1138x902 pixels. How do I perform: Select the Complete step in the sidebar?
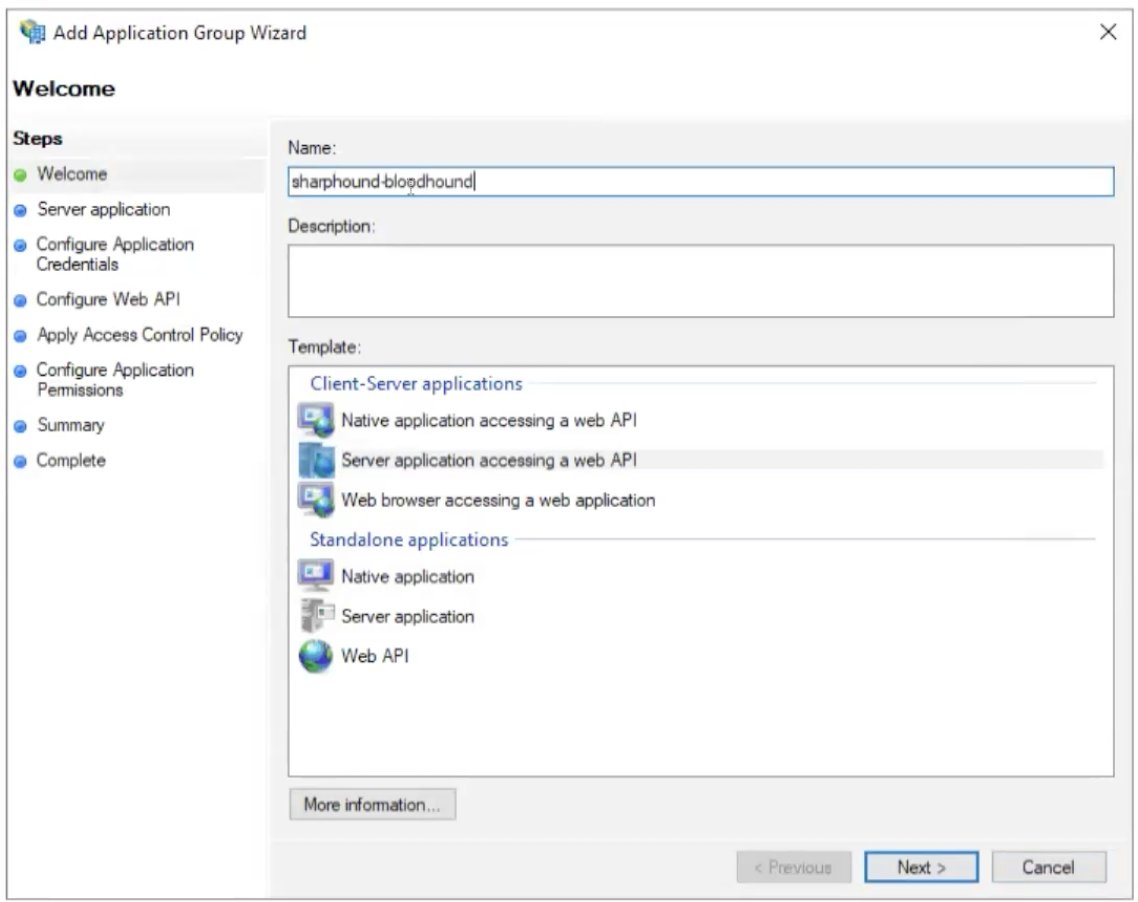[71, 460]
